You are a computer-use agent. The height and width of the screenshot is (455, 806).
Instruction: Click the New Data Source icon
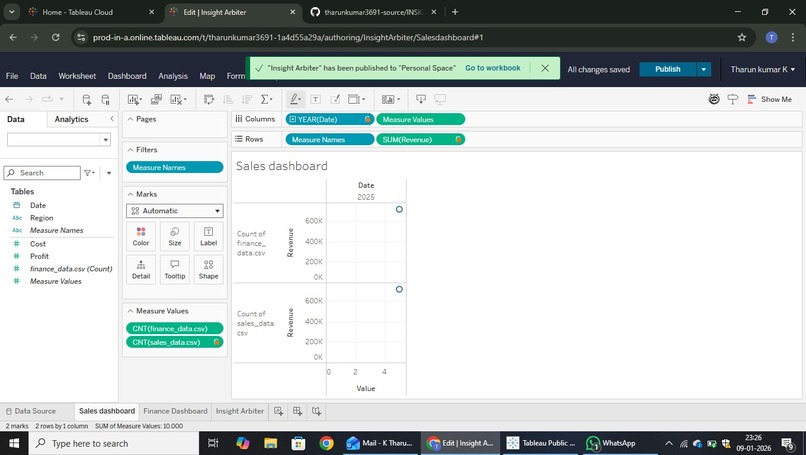(x=87, y=99)
